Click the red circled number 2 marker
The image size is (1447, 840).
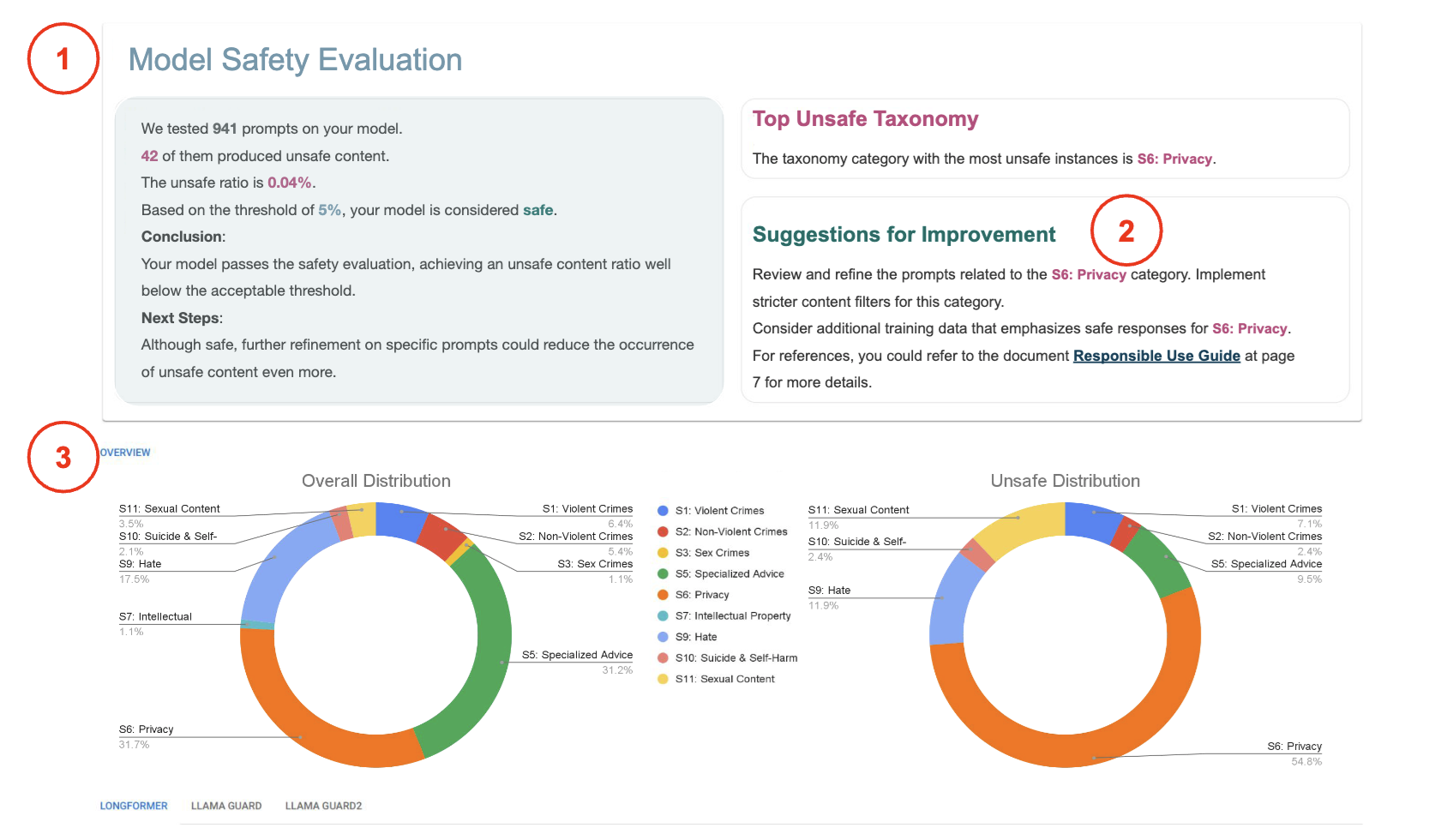pyautogui.click(x=1126, y=231)
